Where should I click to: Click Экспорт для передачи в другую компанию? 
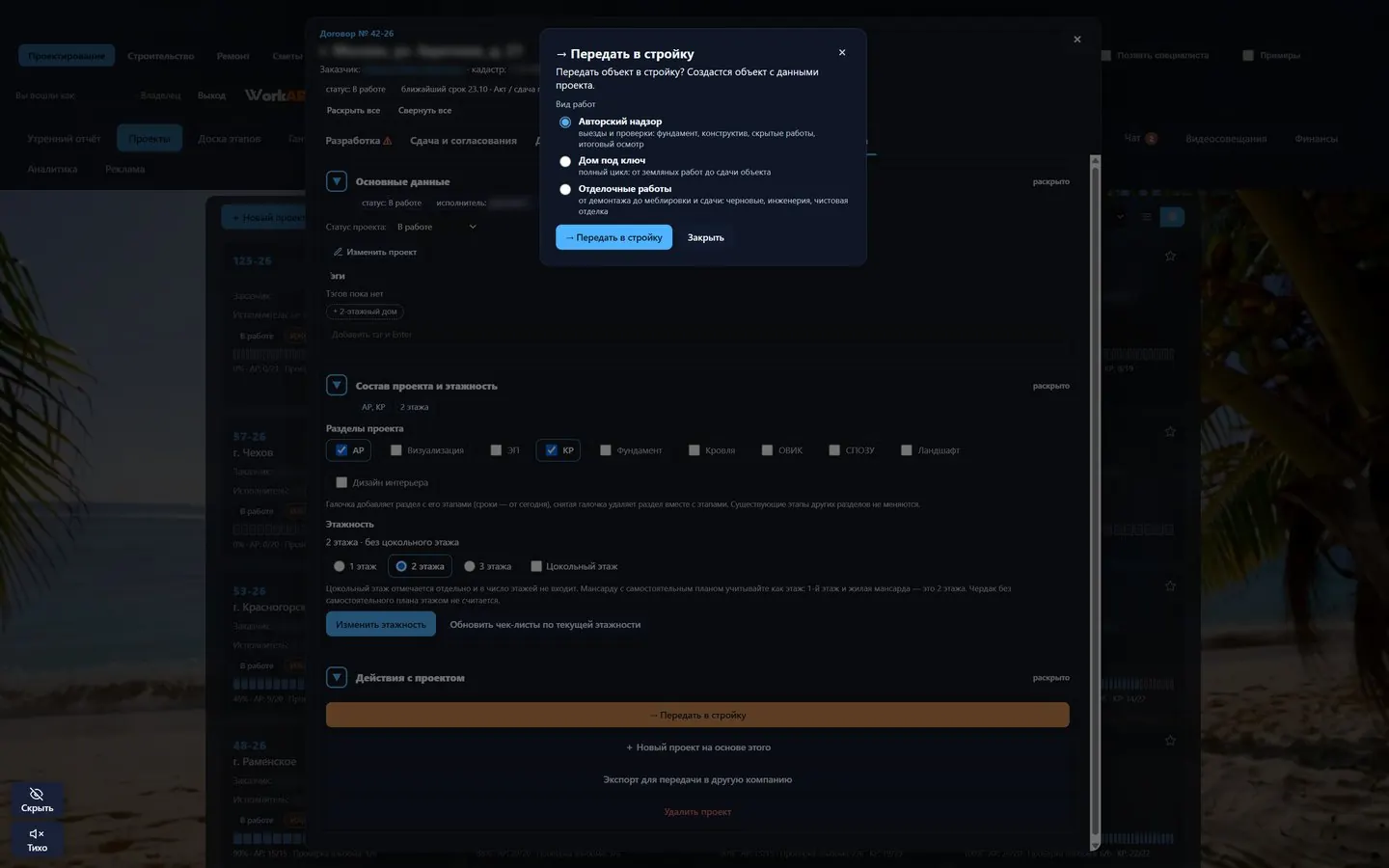coord(697,779)
